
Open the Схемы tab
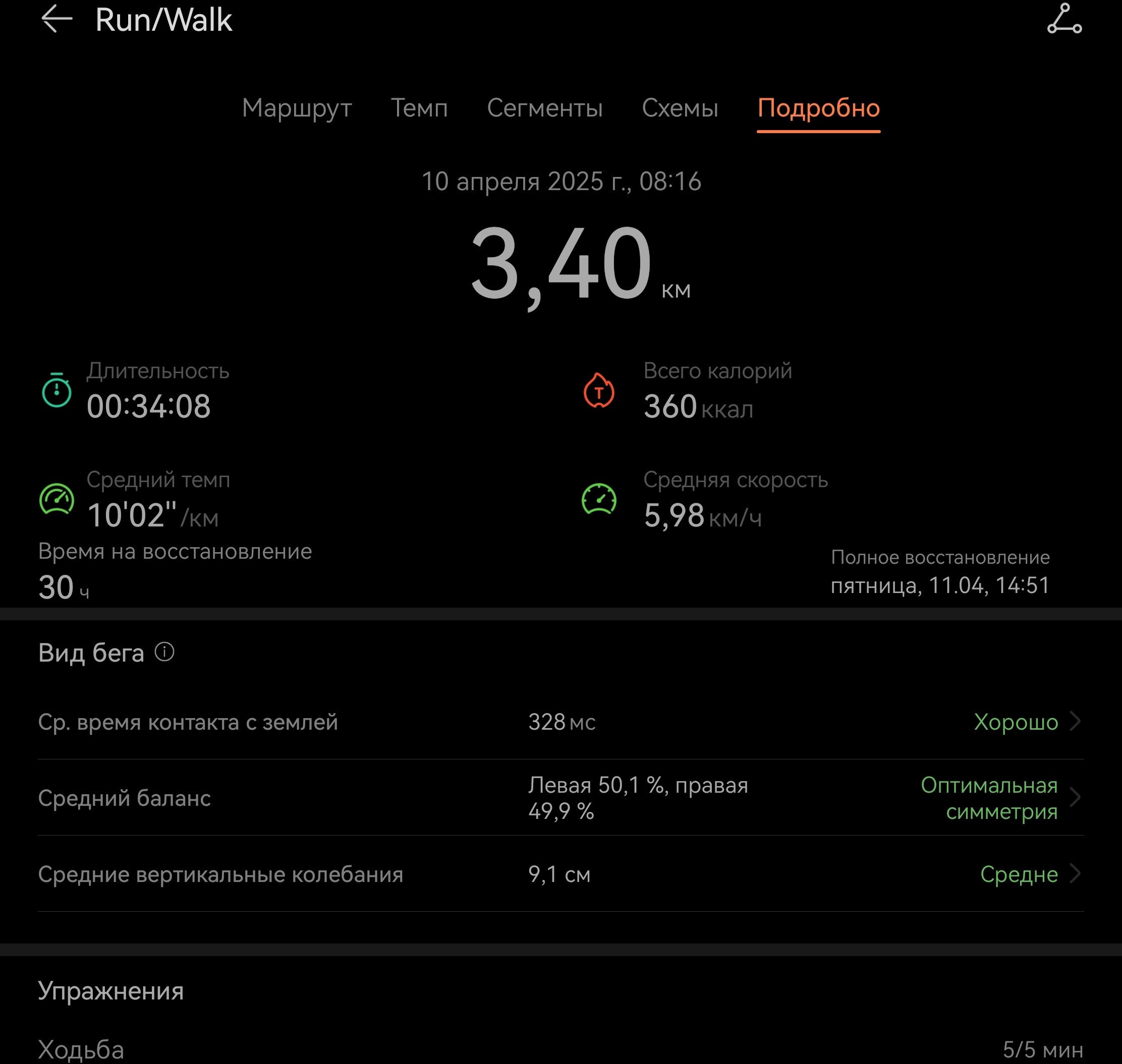point(680,108)
